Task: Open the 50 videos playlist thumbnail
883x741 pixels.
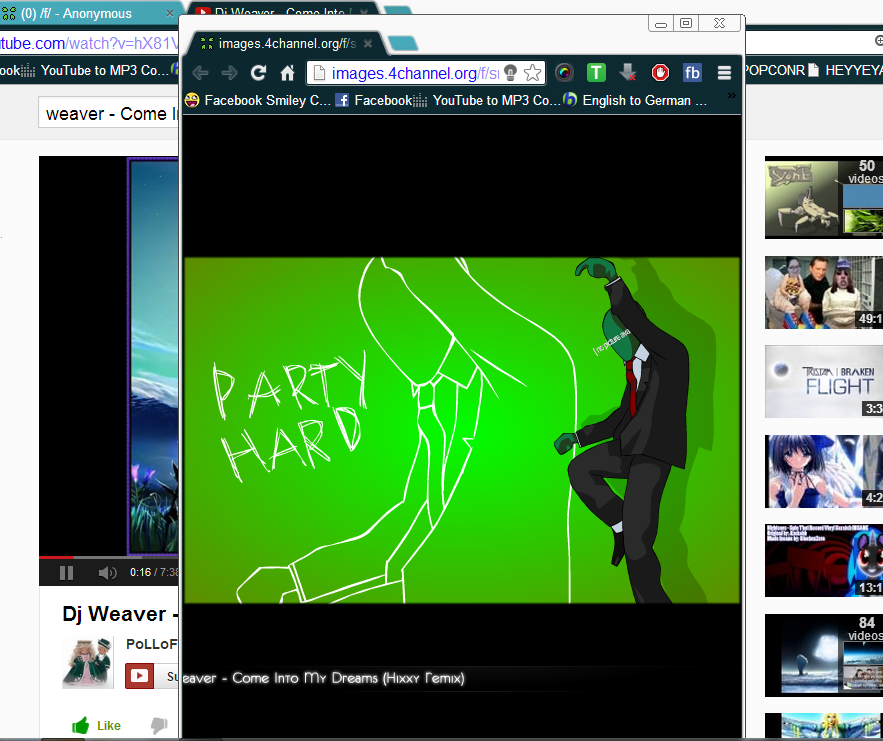Action: pyautogui.click(x=823, y=198)
